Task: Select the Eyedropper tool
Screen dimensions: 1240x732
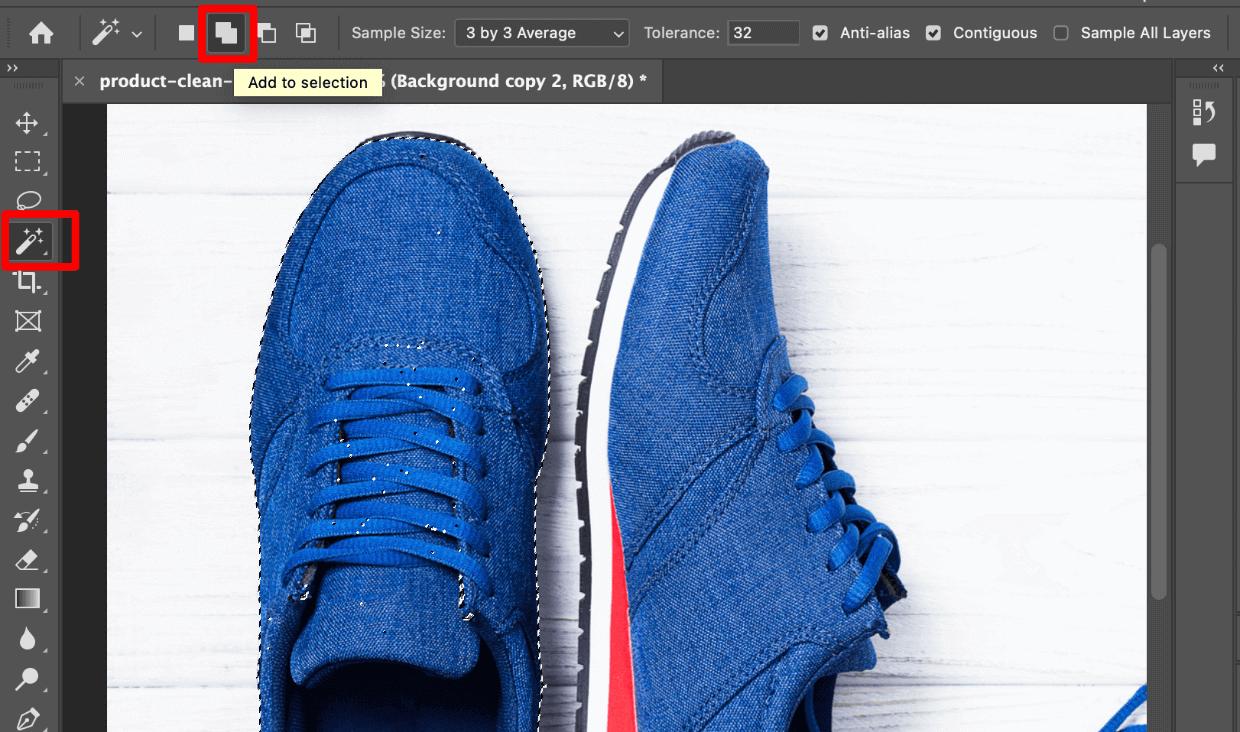Action: tap(28, 361)
